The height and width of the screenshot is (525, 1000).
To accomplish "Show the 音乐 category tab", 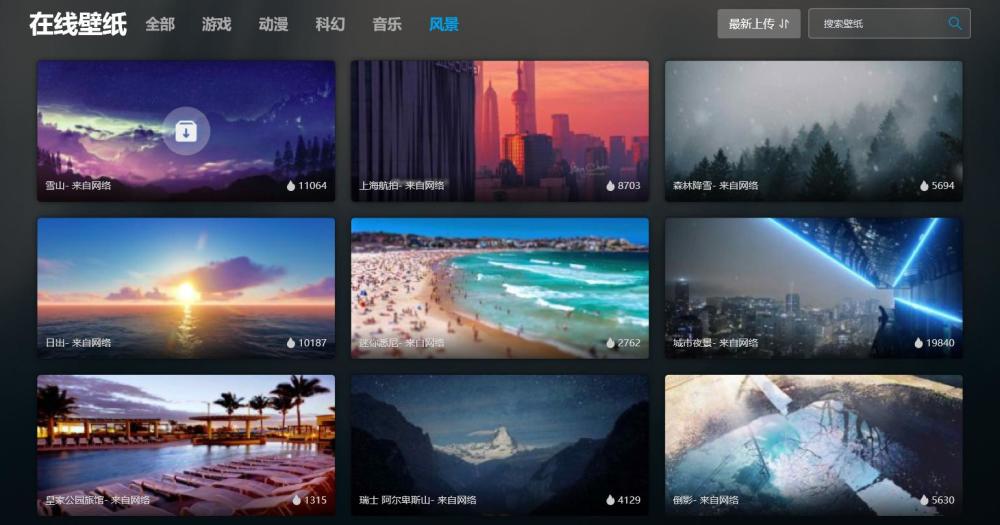I will 386,24.
